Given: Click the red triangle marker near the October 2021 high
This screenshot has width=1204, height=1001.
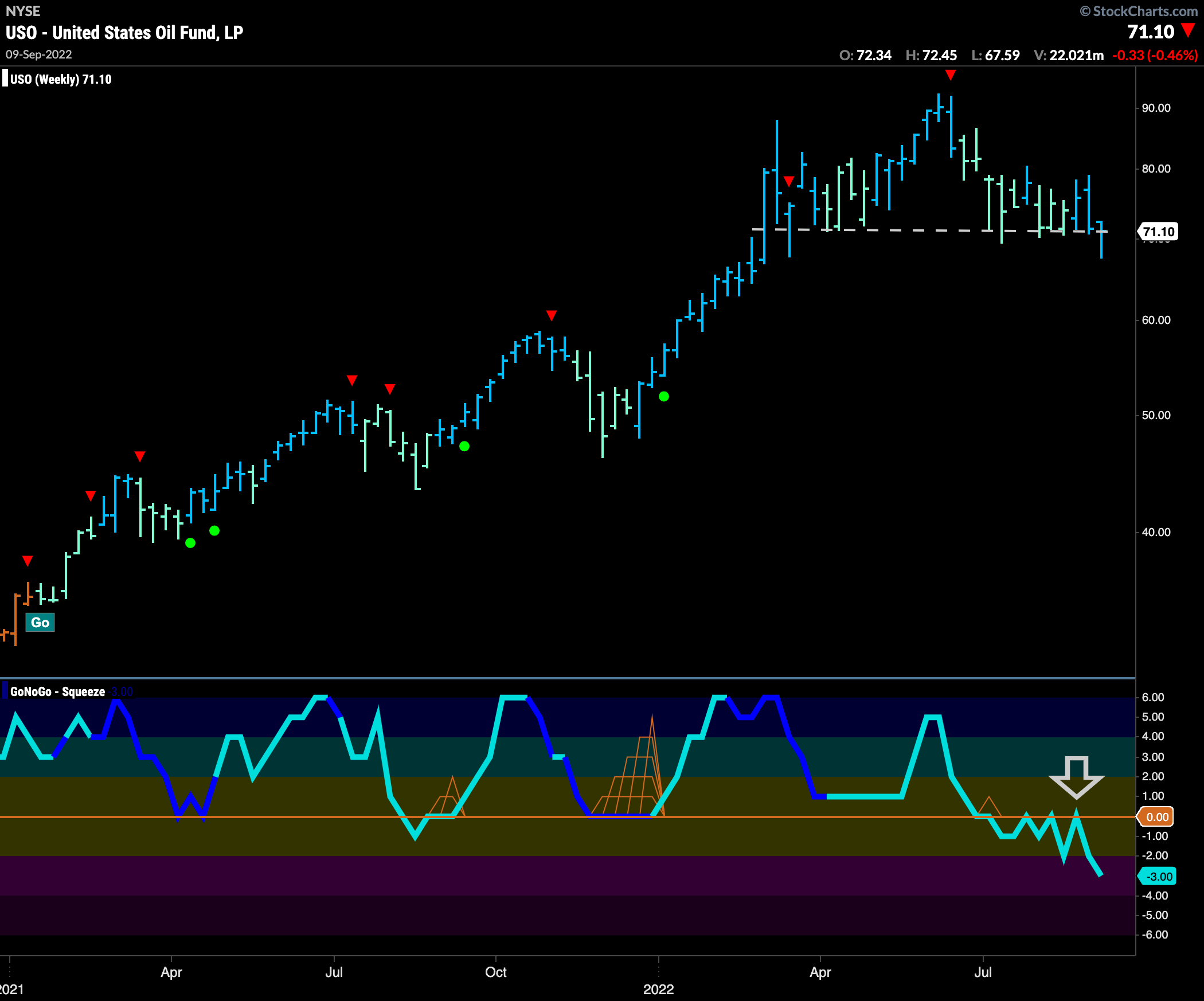Looking at the screenshot, I should [x=552, y=315].
